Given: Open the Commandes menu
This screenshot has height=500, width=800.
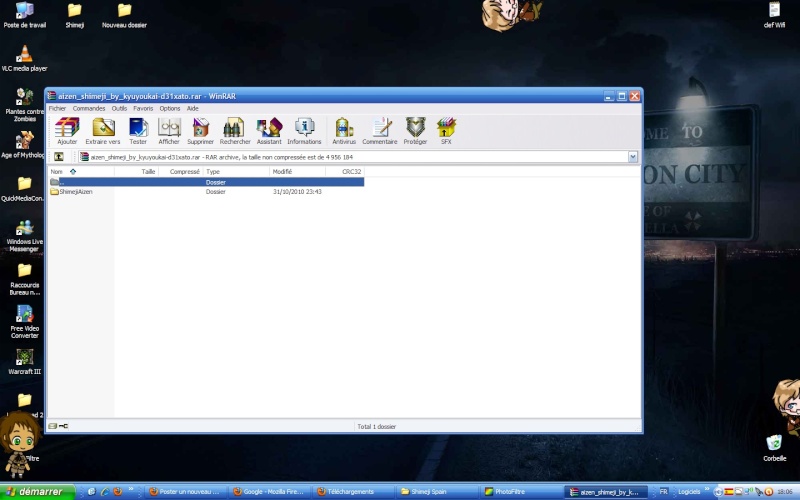Looking at the screenshot, I should tap(89, 108).
